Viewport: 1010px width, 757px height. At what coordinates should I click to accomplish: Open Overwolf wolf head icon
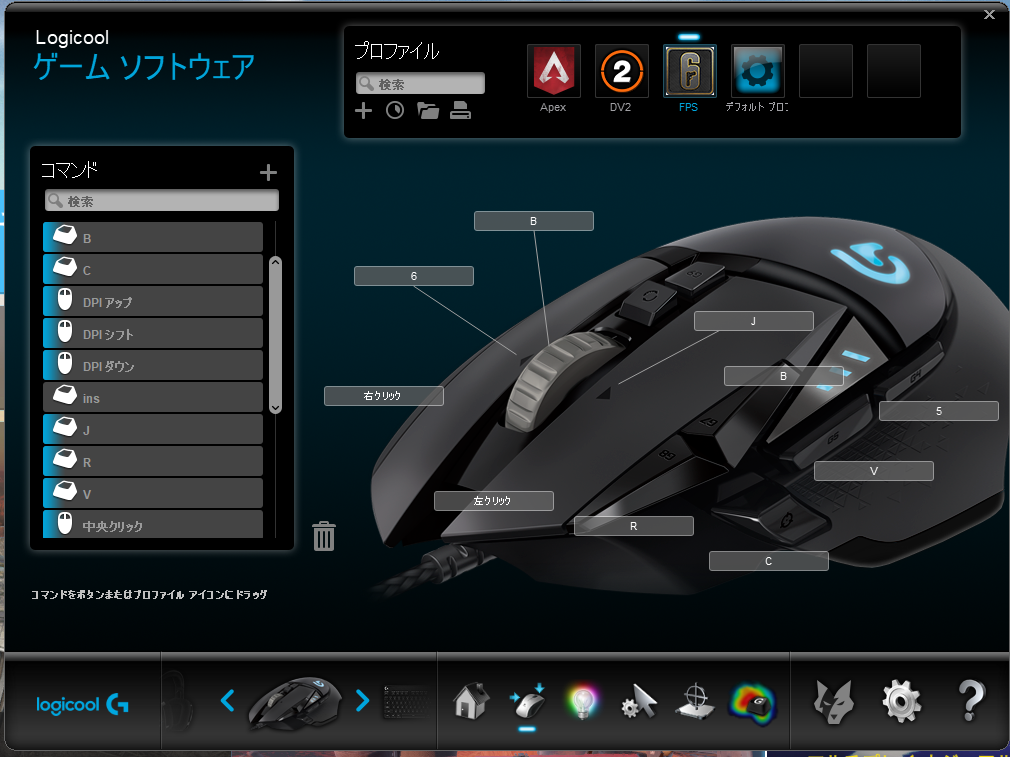[x=832, y=702]
